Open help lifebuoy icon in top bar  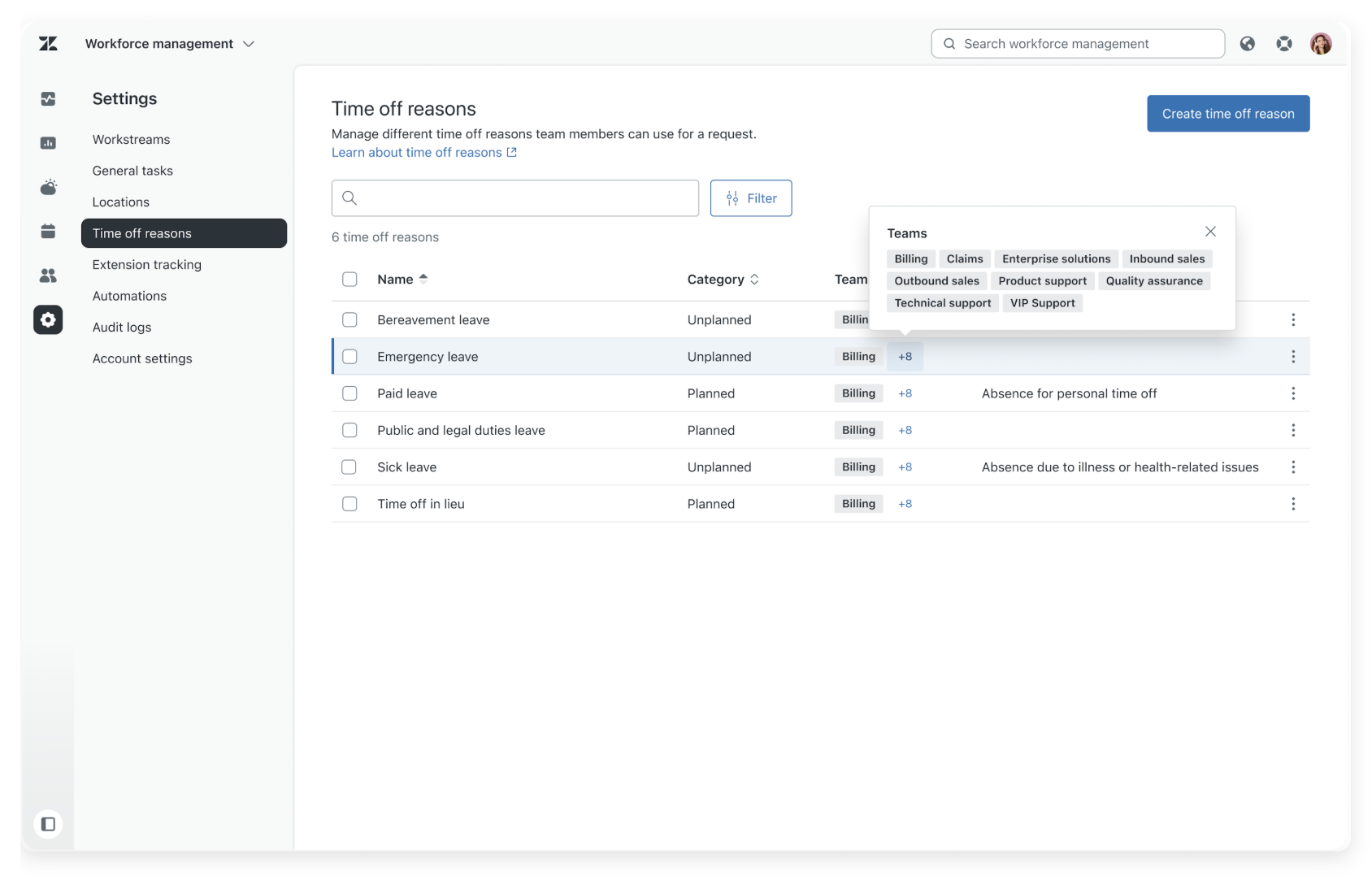tap(1284, 44)
